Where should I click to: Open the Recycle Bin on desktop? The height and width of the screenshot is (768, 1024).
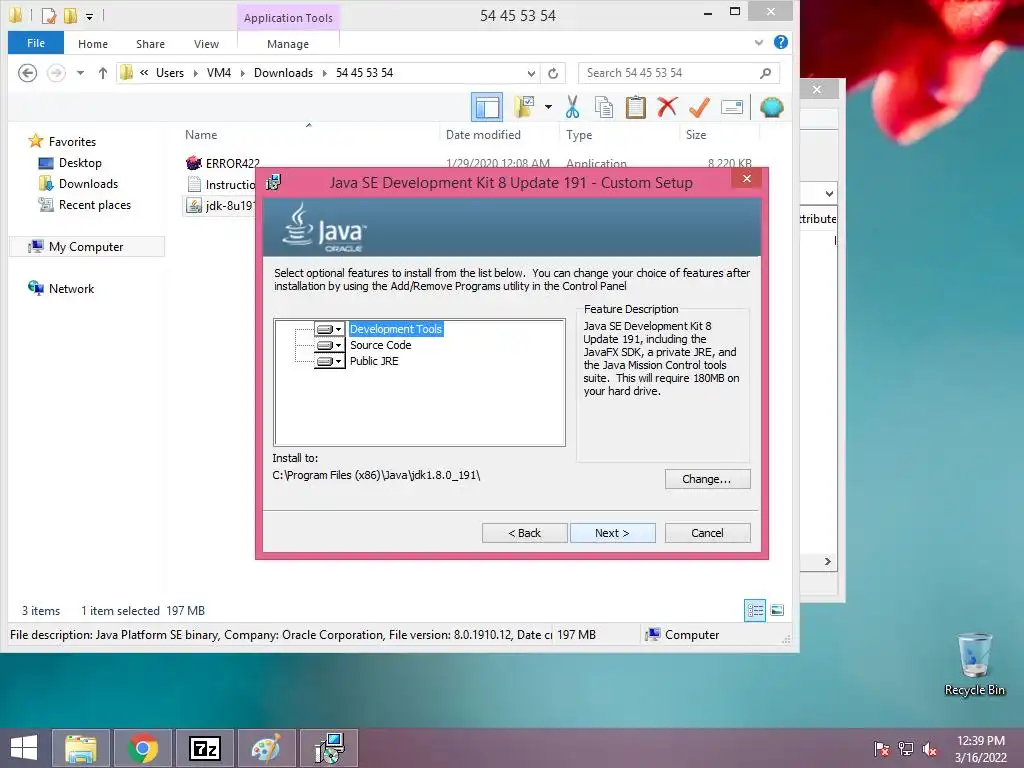(x=974, y=665)
